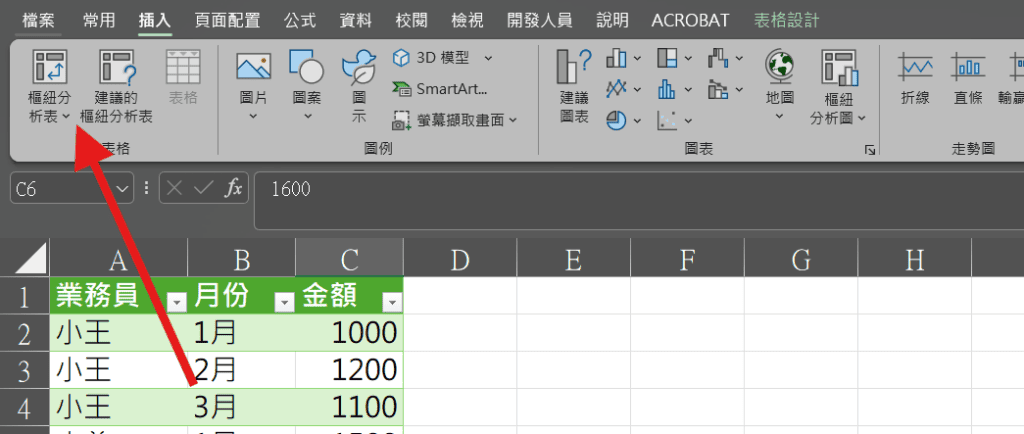Screen dimensions: 1024x434
Task: Insert a picture via 圖片 icon
Action: 253,70
